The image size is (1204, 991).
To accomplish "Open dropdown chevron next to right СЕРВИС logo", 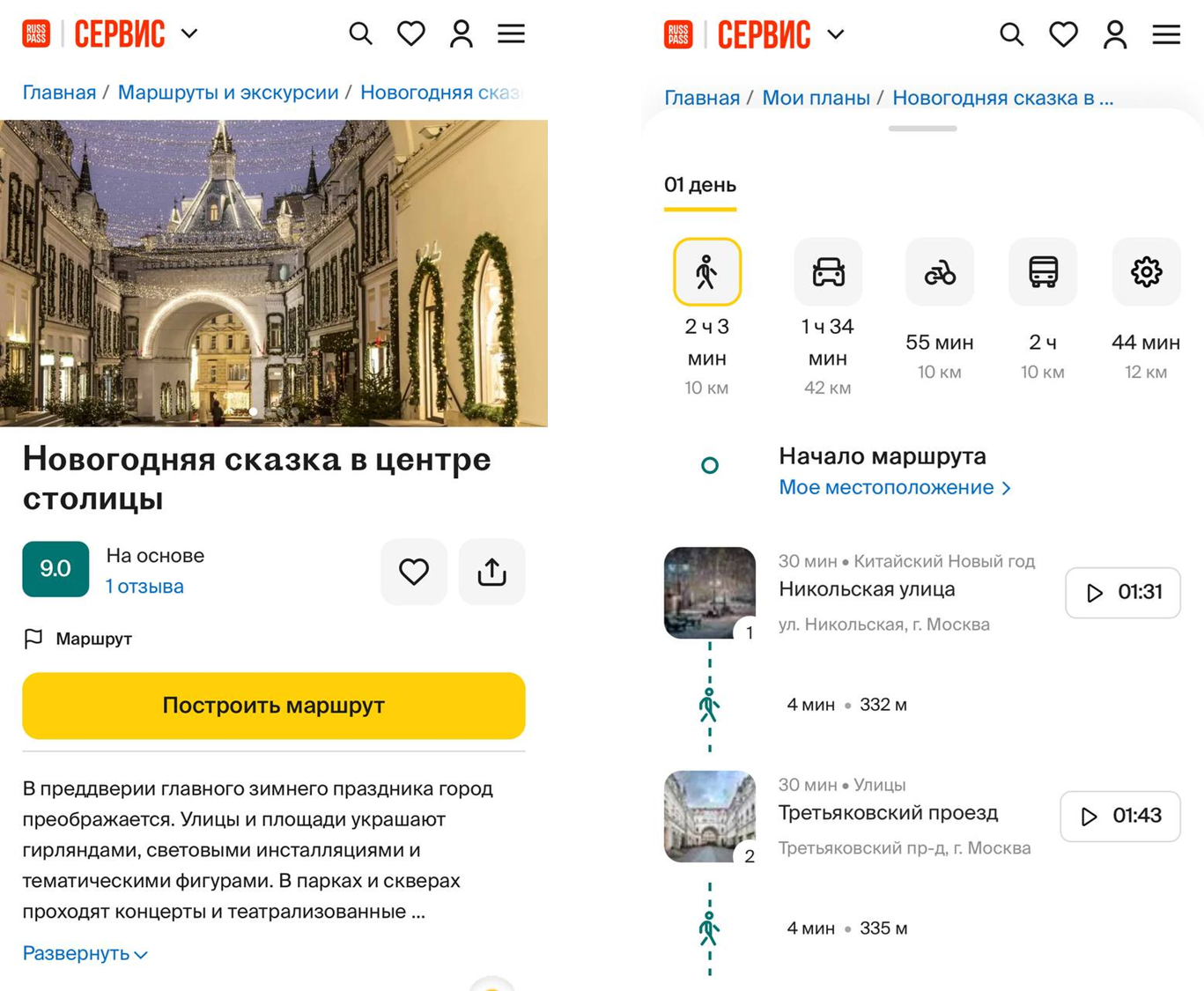I will (x=836, y=34).
